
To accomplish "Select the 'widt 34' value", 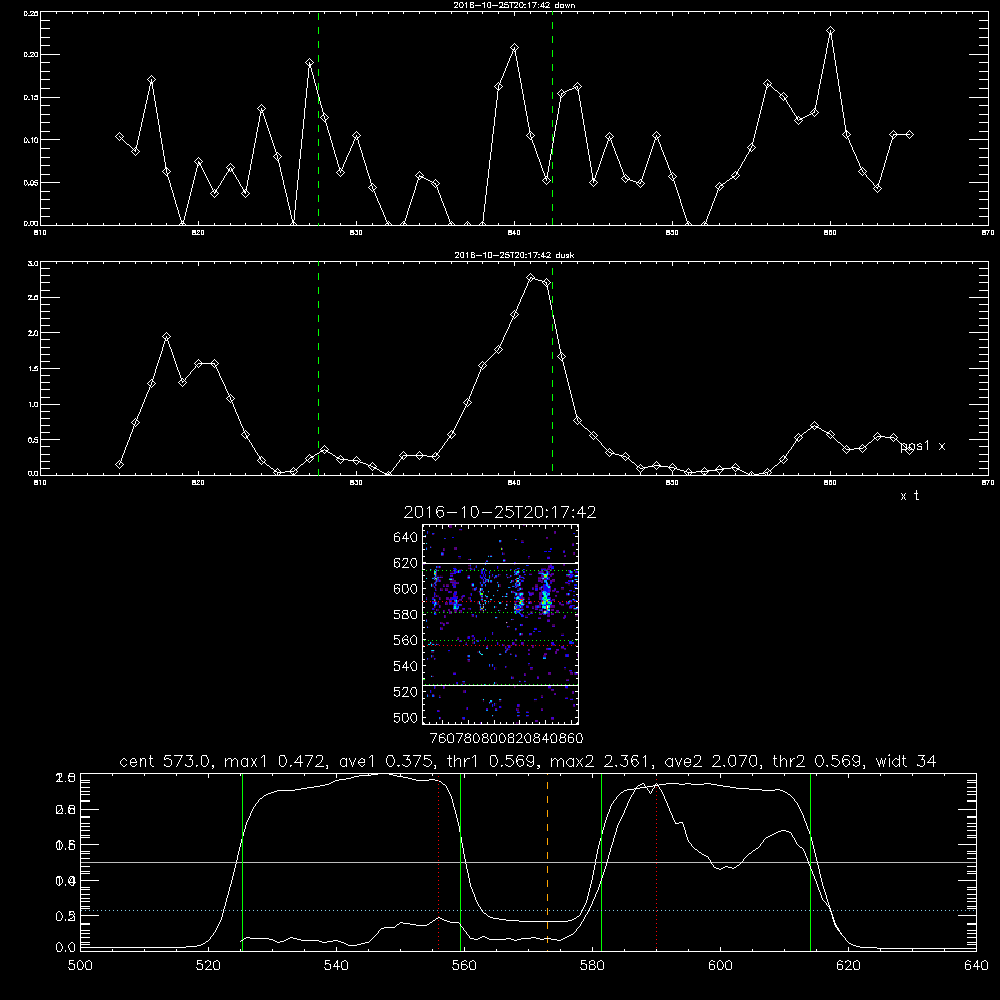I will tap(906, 761).
